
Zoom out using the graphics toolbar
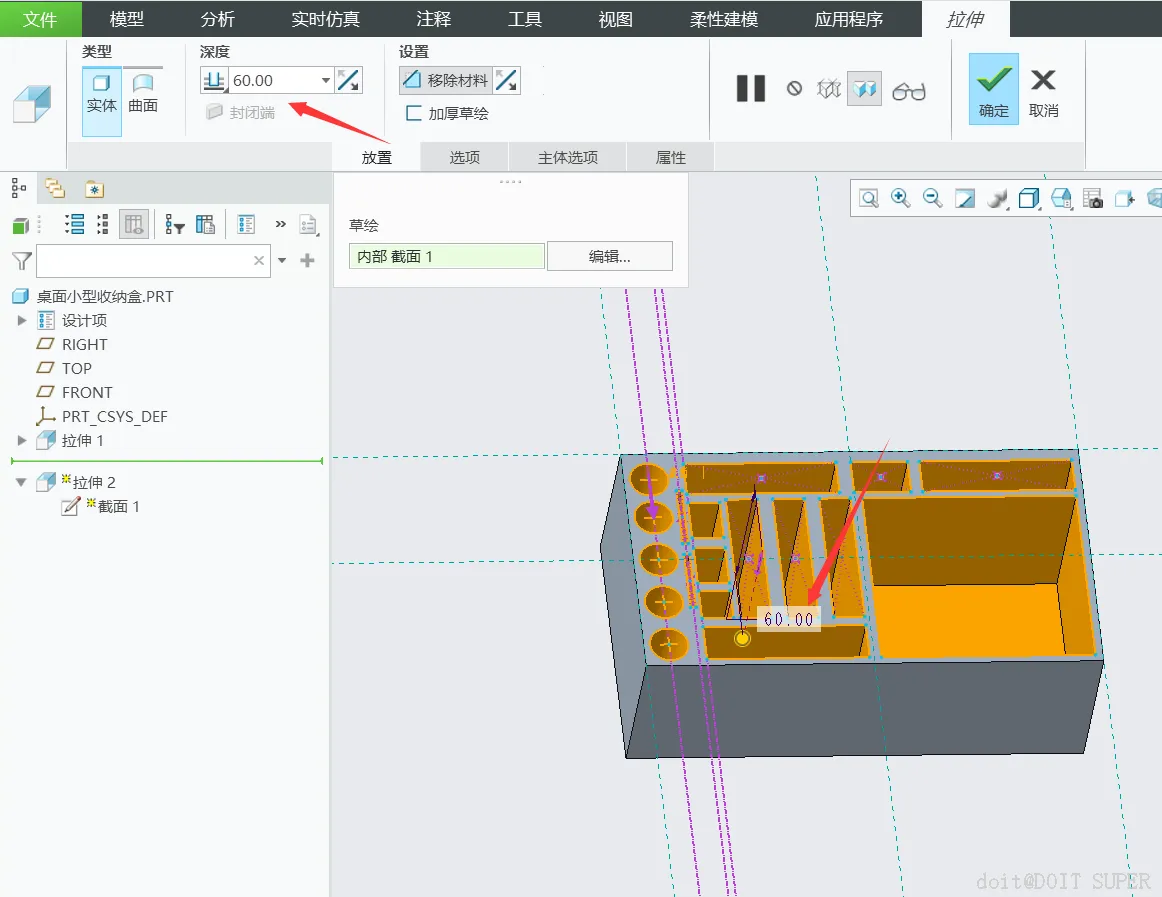932,198
